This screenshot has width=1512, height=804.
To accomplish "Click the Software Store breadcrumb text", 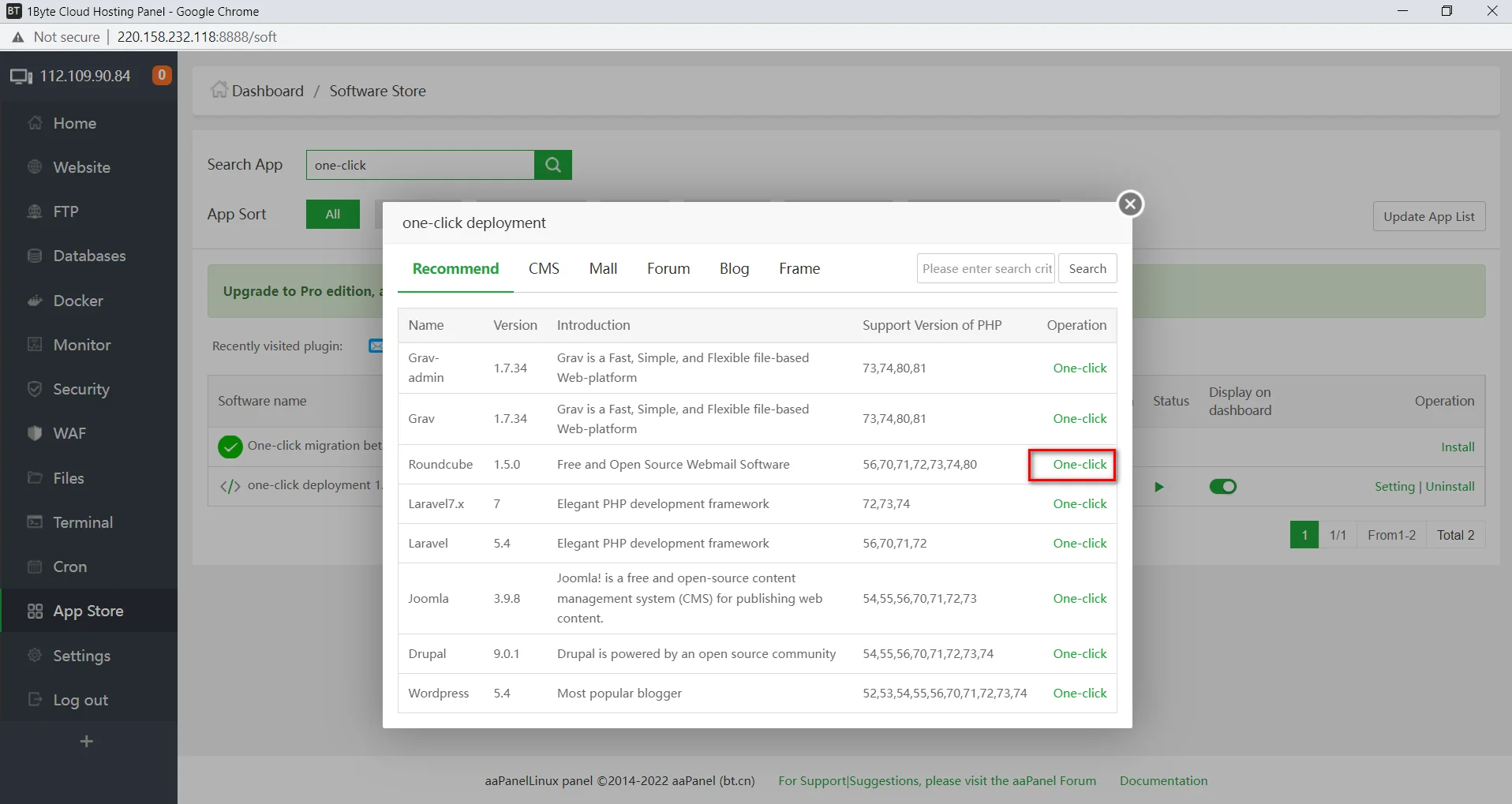I will [x=377, y=91].
